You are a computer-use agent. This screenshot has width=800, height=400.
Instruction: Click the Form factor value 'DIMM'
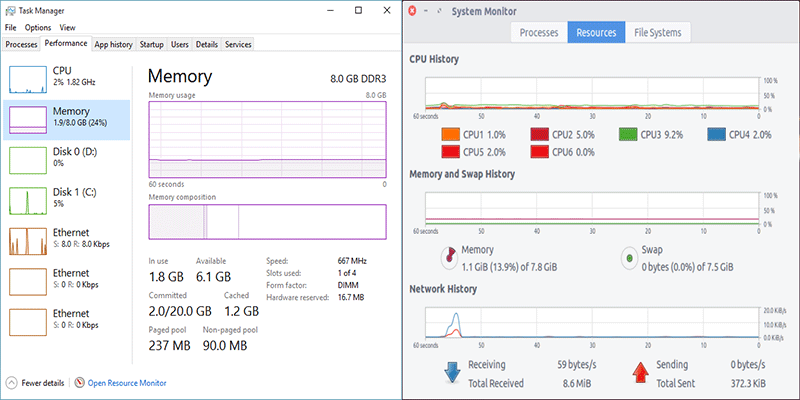click(x=347, y=285)
